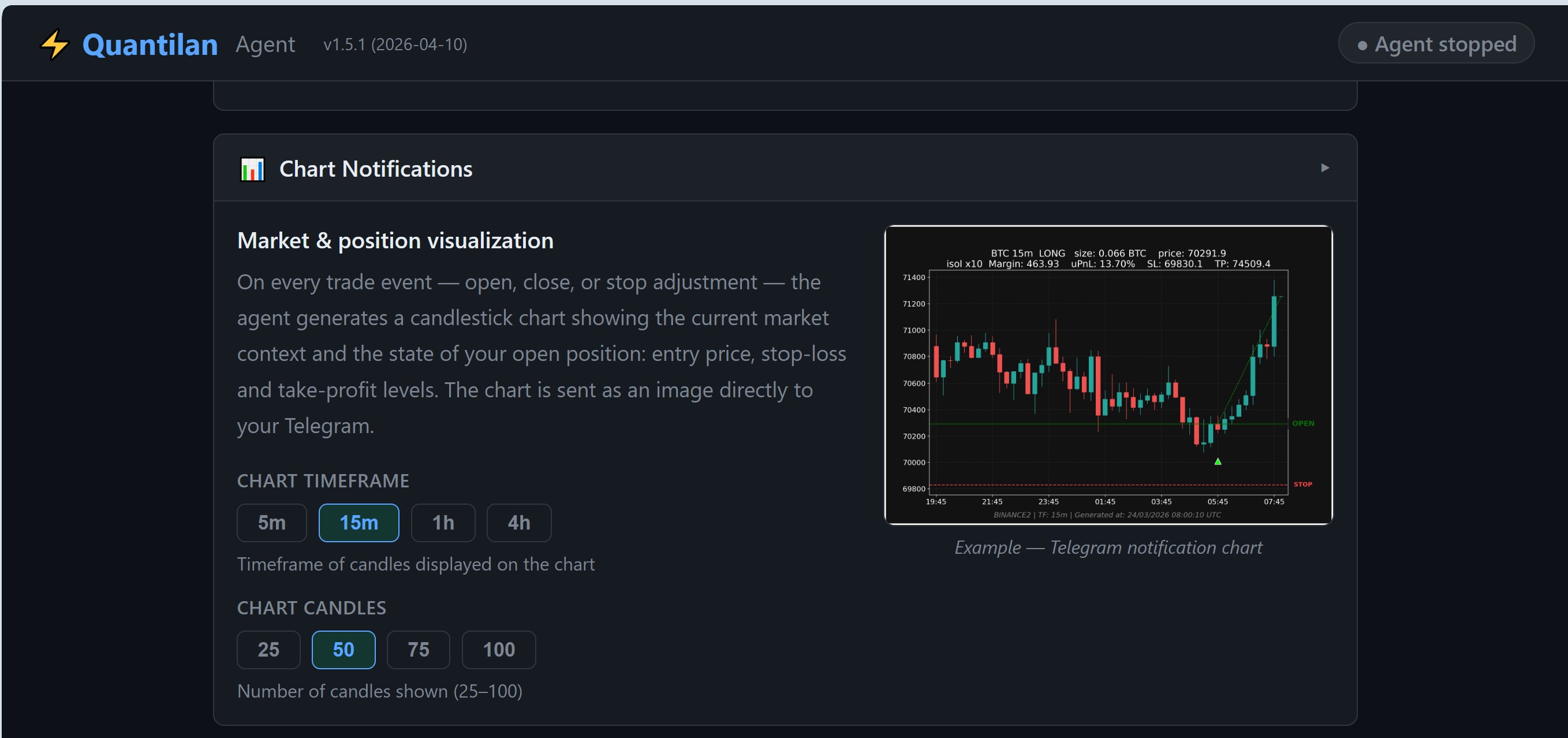Click the Market & position visualization heading
This screenshot has height=738, width=1568.
tap(395, 240)
